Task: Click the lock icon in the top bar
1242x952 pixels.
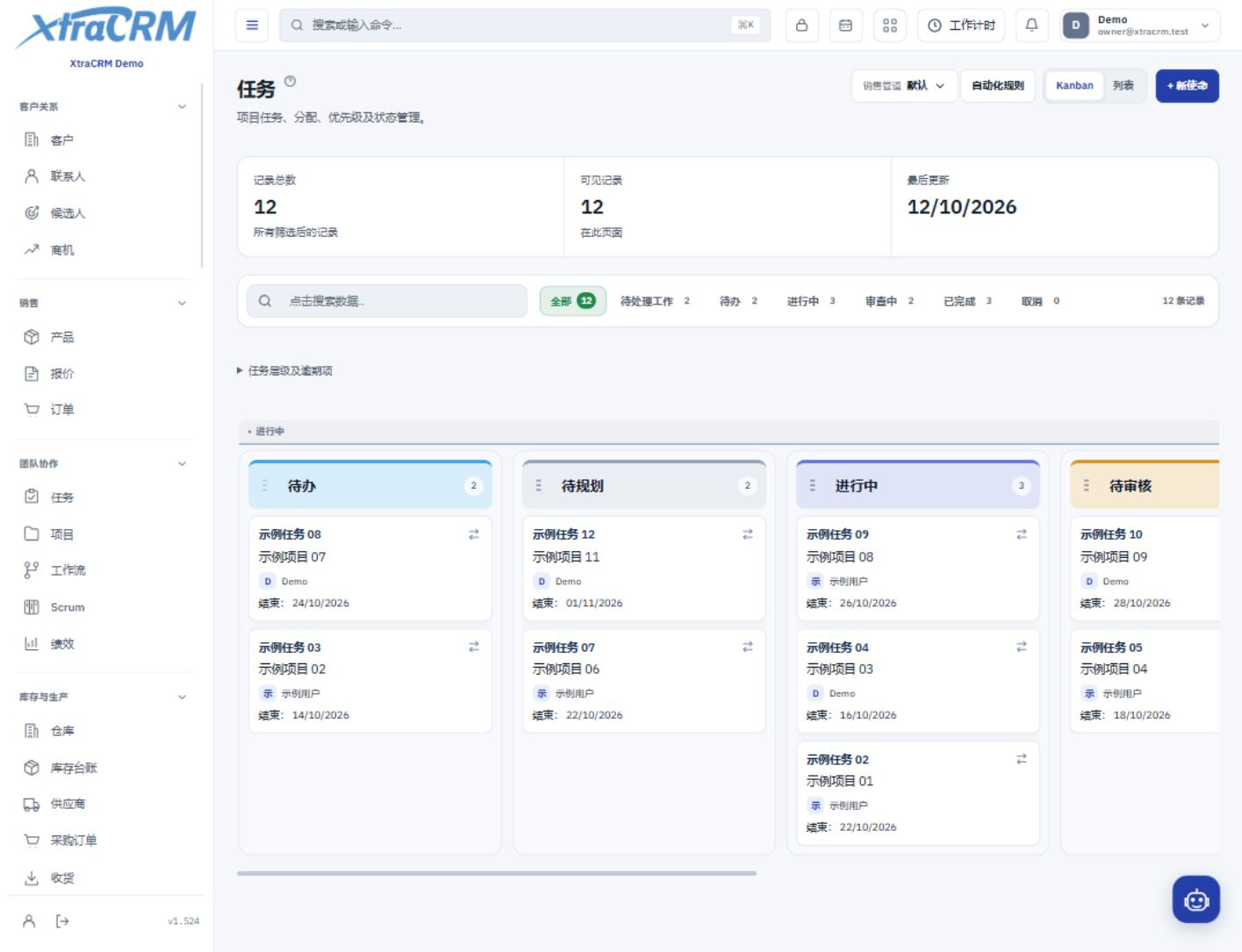Action: (x=801, y=25)
